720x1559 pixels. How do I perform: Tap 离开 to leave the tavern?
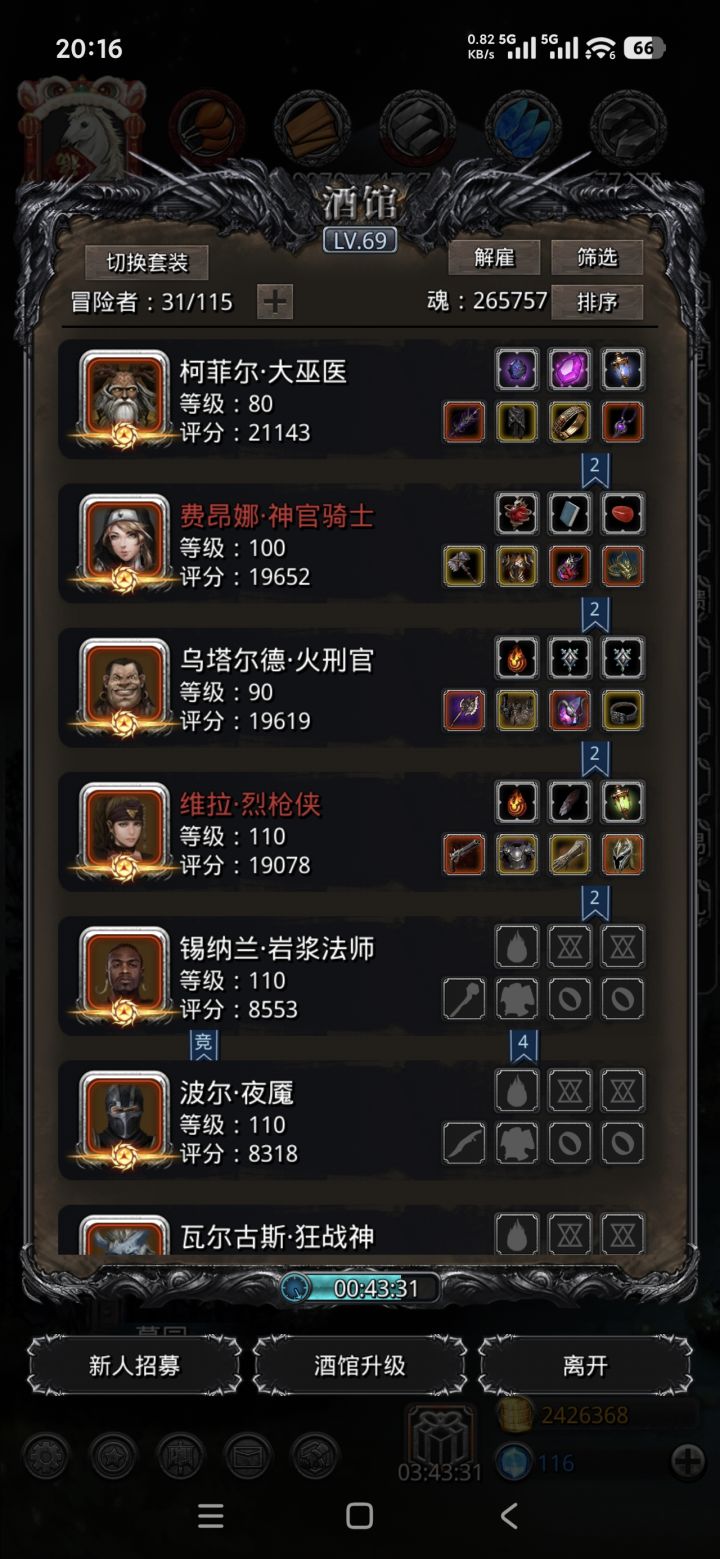585,1365
